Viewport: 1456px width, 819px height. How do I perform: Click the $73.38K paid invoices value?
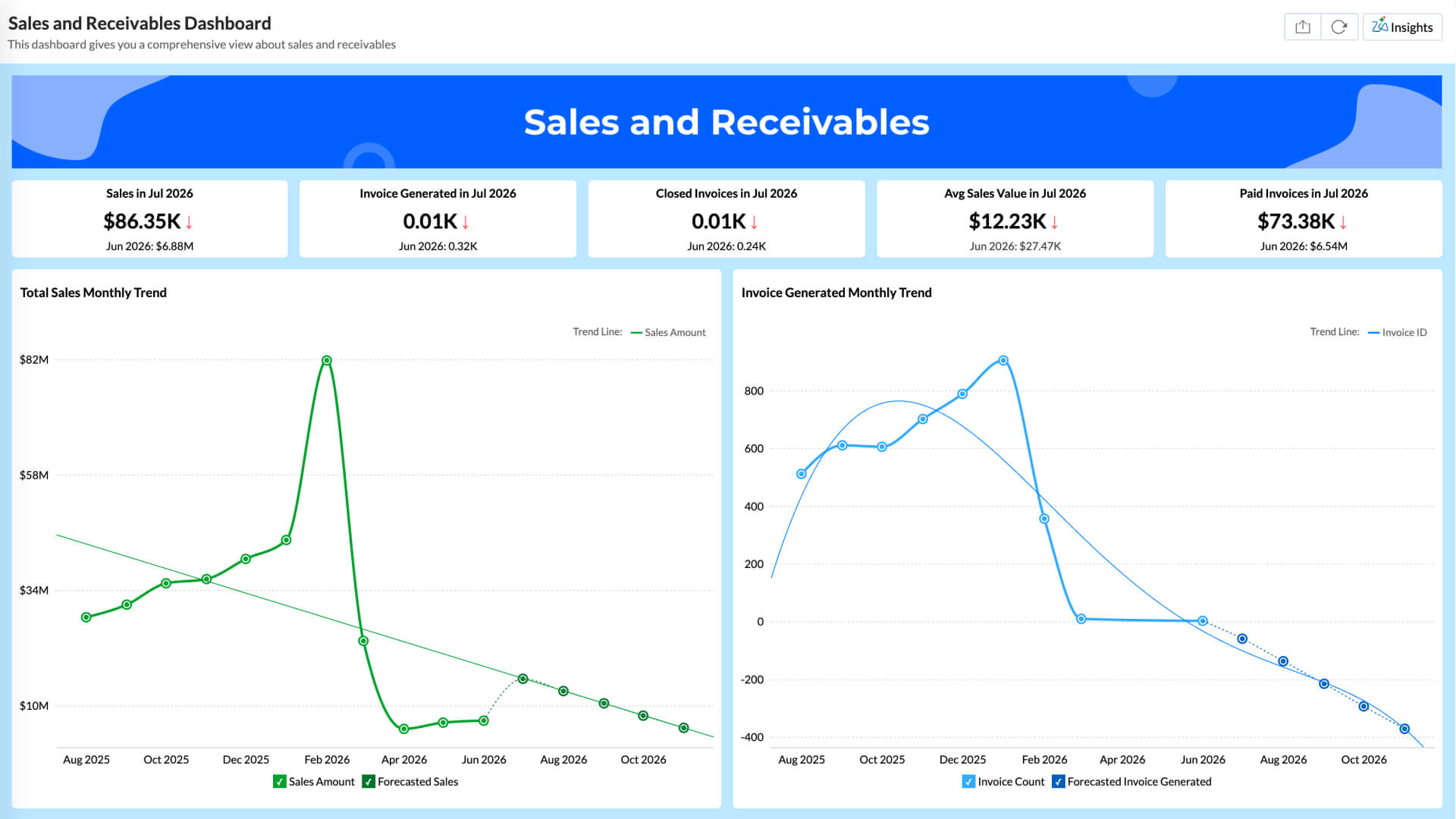point(1296,221)
